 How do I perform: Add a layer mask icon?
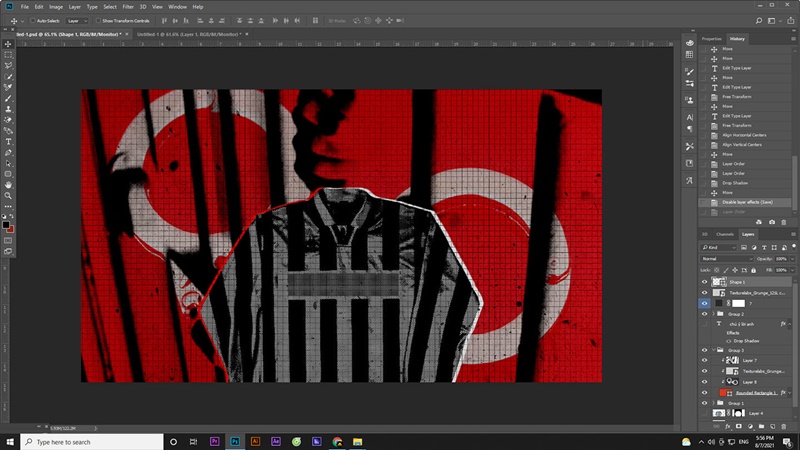[x=739, y=427]
